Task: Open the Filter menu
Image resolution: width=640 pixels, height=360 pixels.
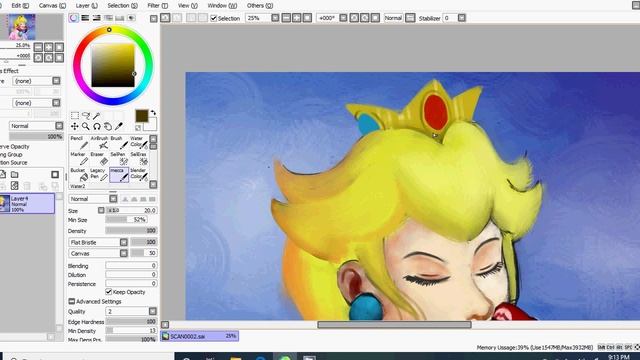Action: [x=158, y=6]
